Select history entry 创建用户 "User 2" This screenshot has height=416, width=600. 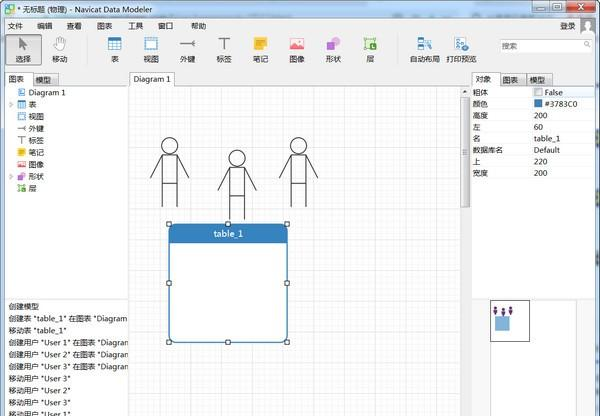coord(68,354)
